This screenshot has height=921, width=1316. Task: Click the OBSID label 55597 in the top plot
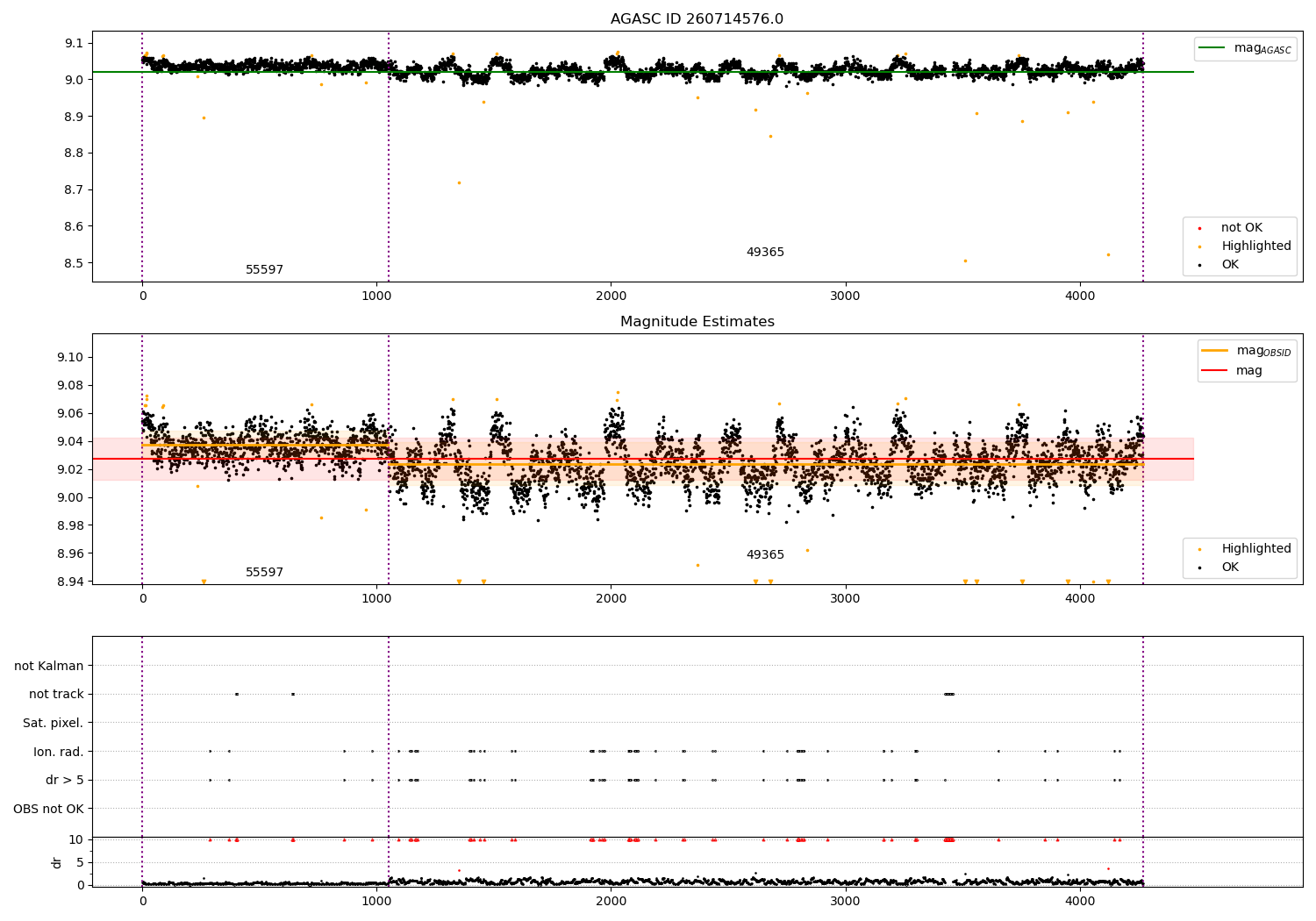click(x=264, y=270)
